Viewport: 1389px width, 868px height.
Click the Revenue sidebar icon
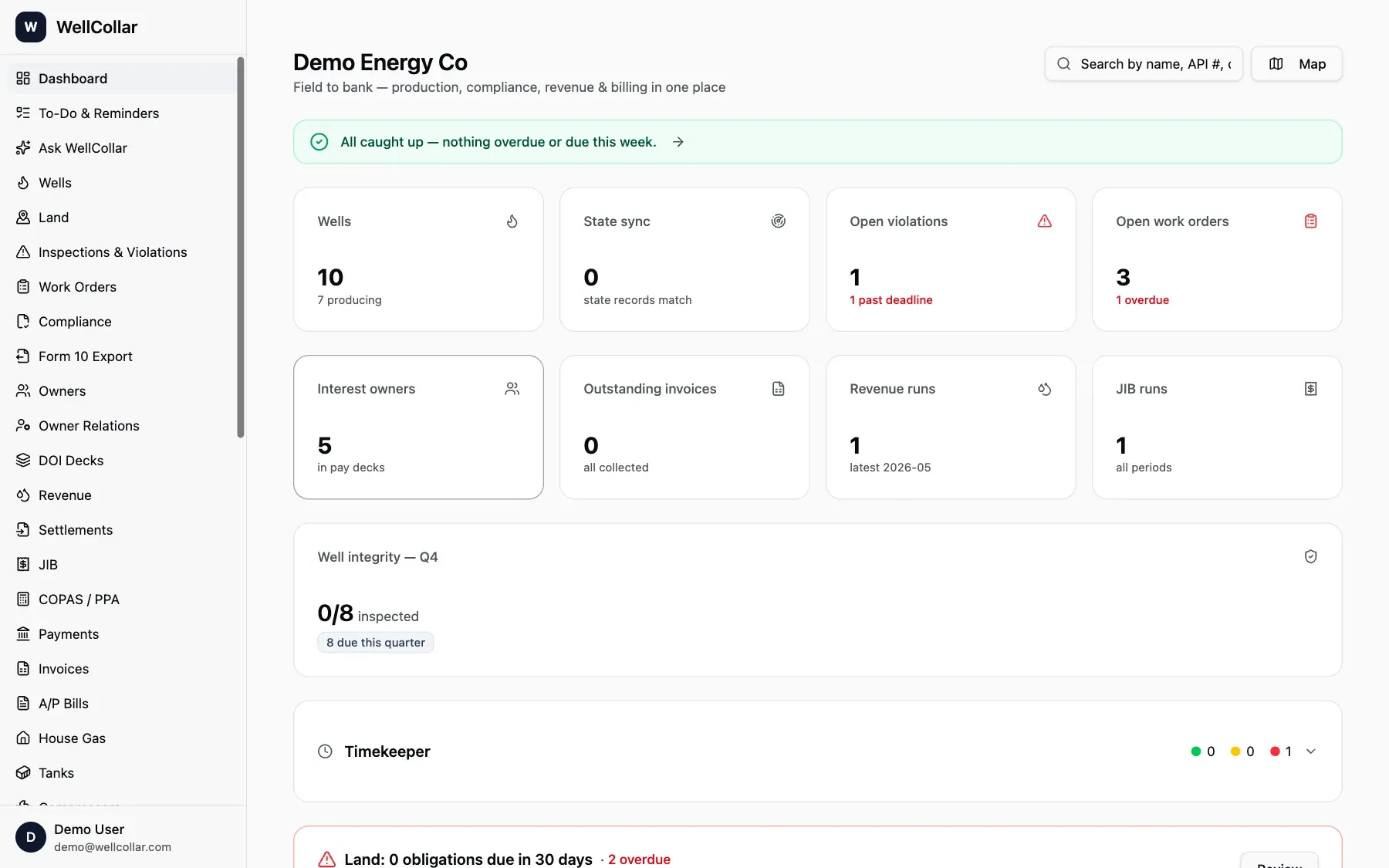click(23, 495)
